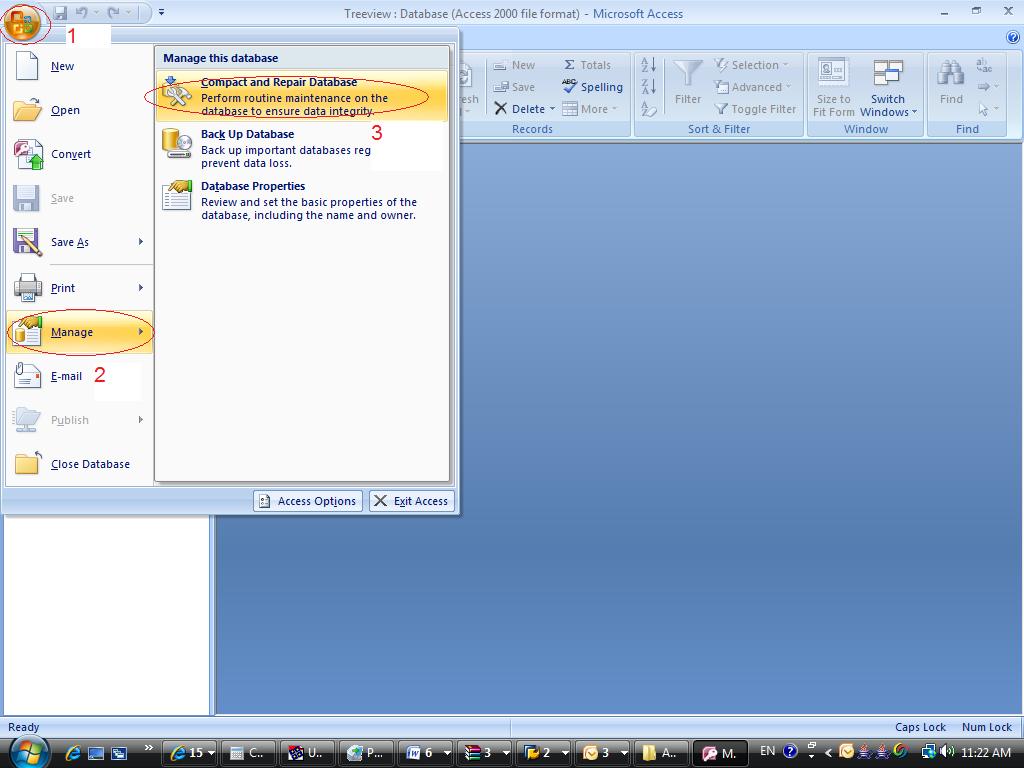Image resolution: width=1024 pixels, height=768 pixels.
Task: Click Redo arrow in Quick Access Toolbar
Action: coord(114,12)
